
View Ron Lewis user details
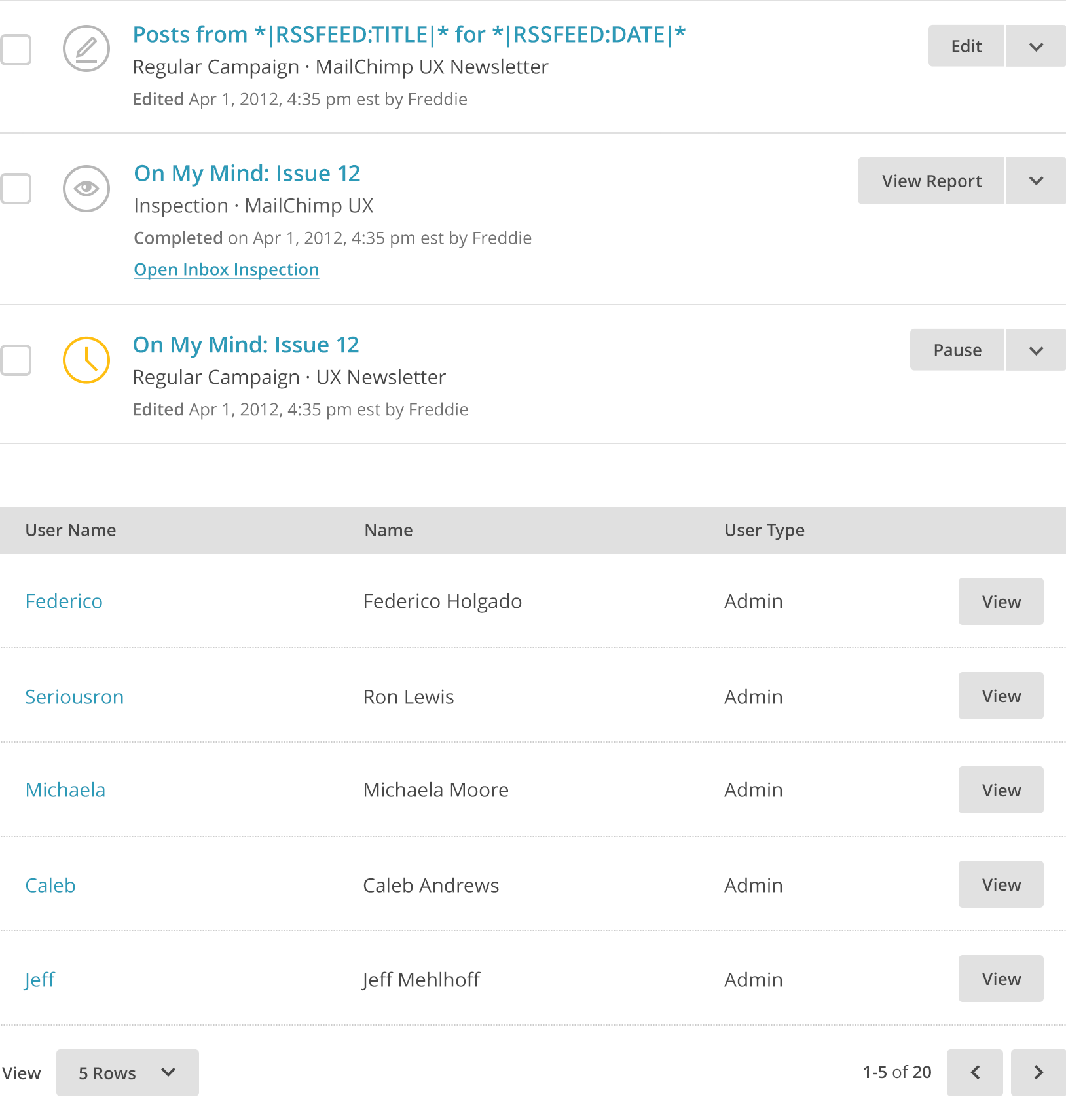(1001, 696)
